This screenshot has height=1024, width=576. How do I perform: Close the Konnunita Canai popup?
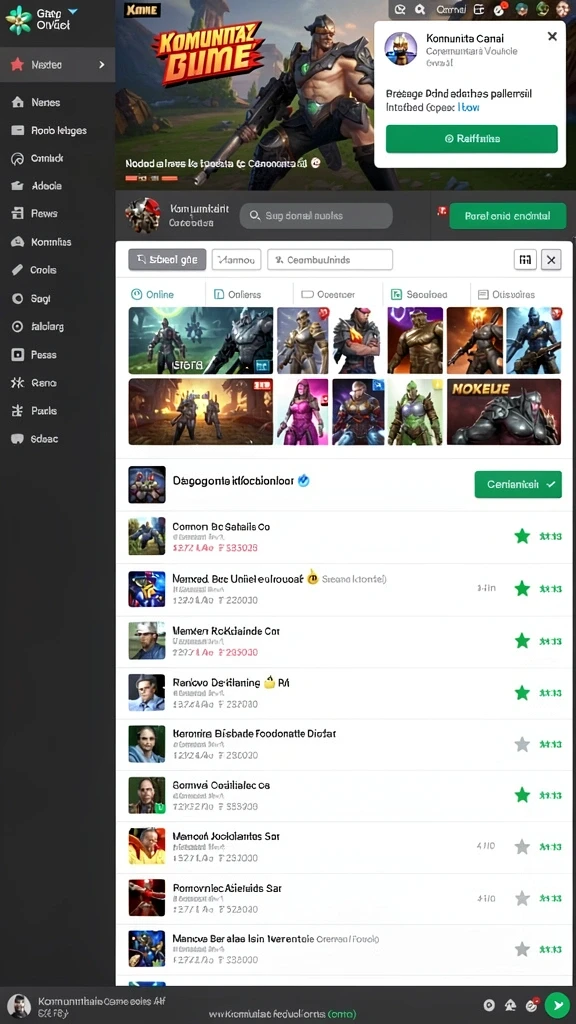coord(552,37)
